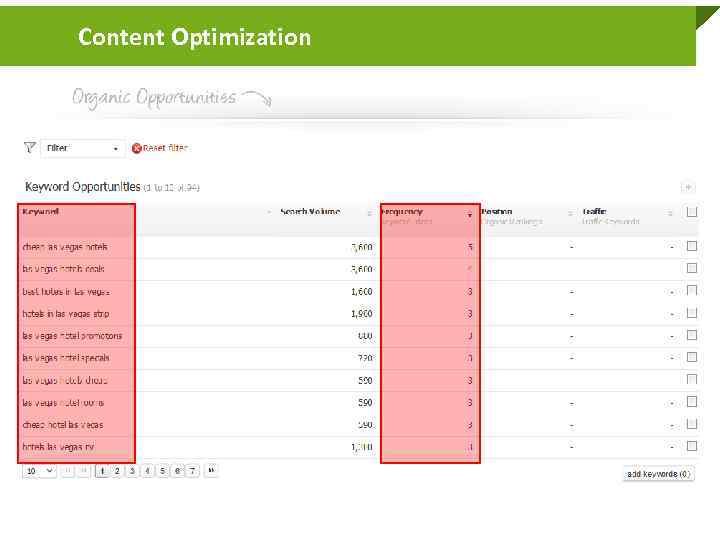Go to page 2 of results
Screen dimensions: 720x540
click(117, 471)
